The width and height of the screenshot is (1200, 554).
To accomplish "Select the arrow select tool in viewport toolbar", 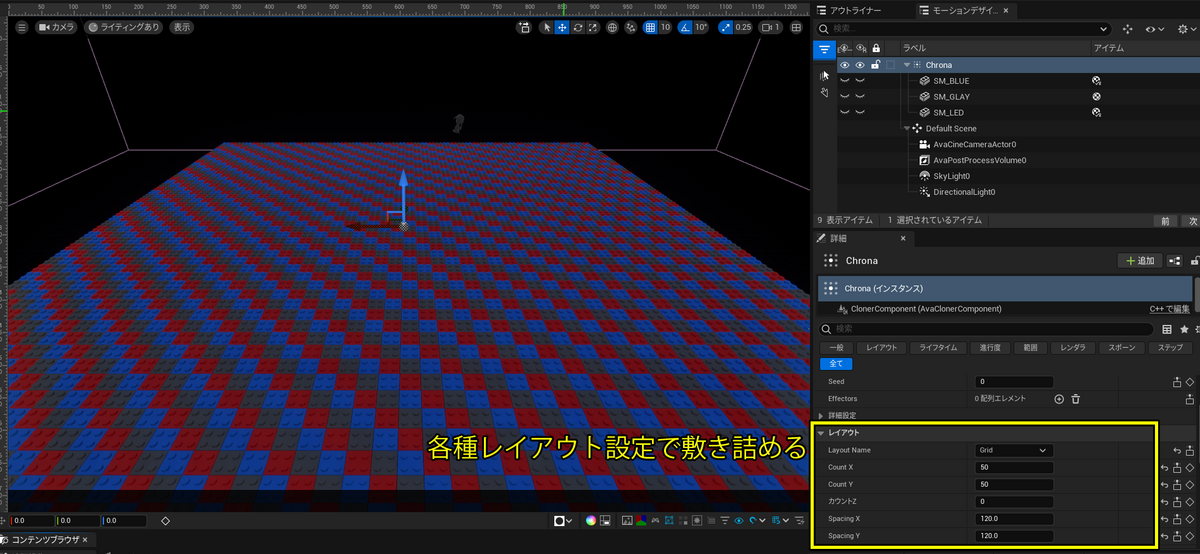I will point(547,28).
